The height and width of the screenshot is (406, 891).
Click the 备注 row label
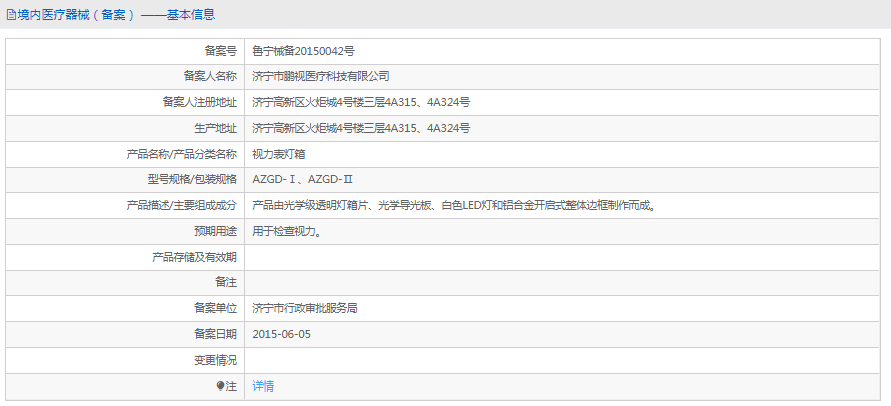point(225,284)
